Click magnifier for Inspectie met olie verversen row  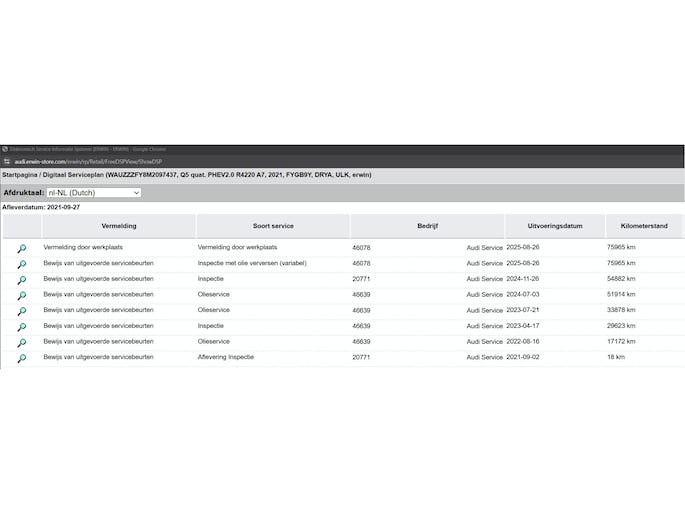point(21,264)
